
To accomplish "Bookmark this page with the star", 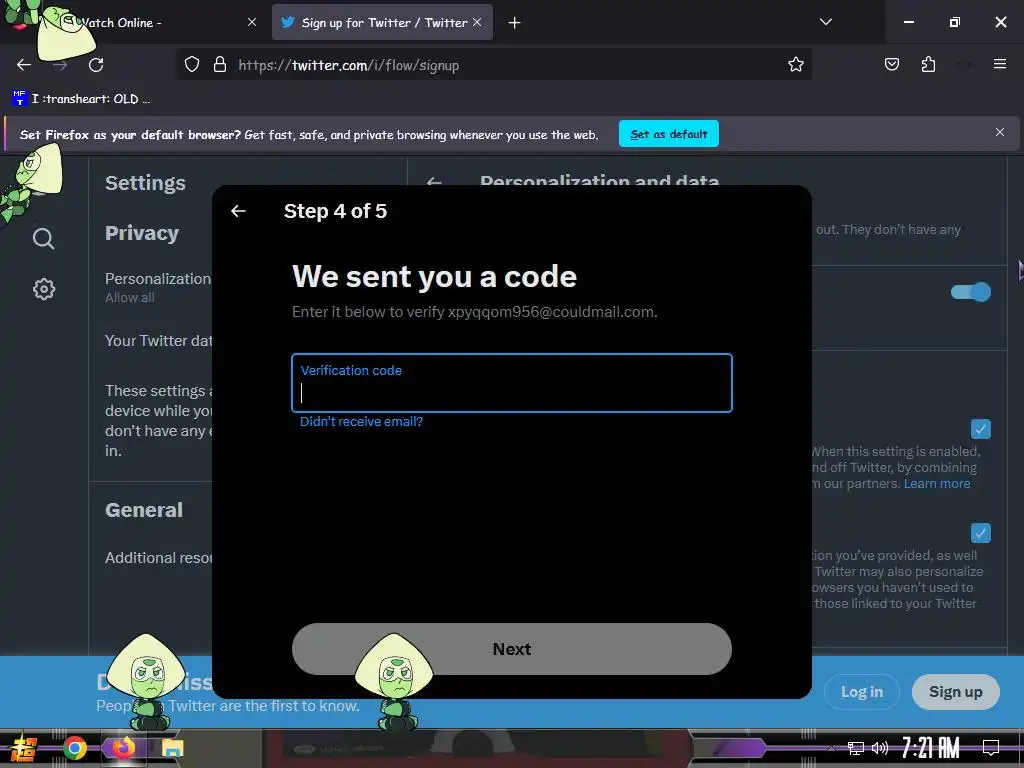I will click(x=795, y=65).
